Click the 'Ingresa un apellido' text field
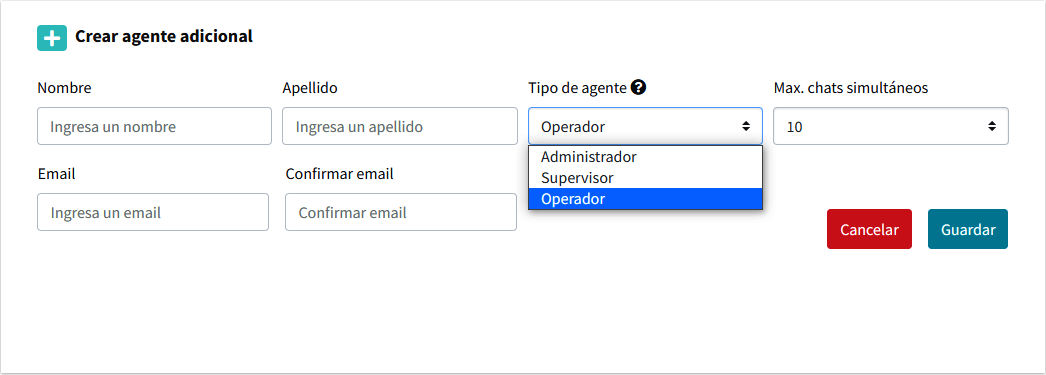Screen dimensions: 1046x375 [400, 126]
